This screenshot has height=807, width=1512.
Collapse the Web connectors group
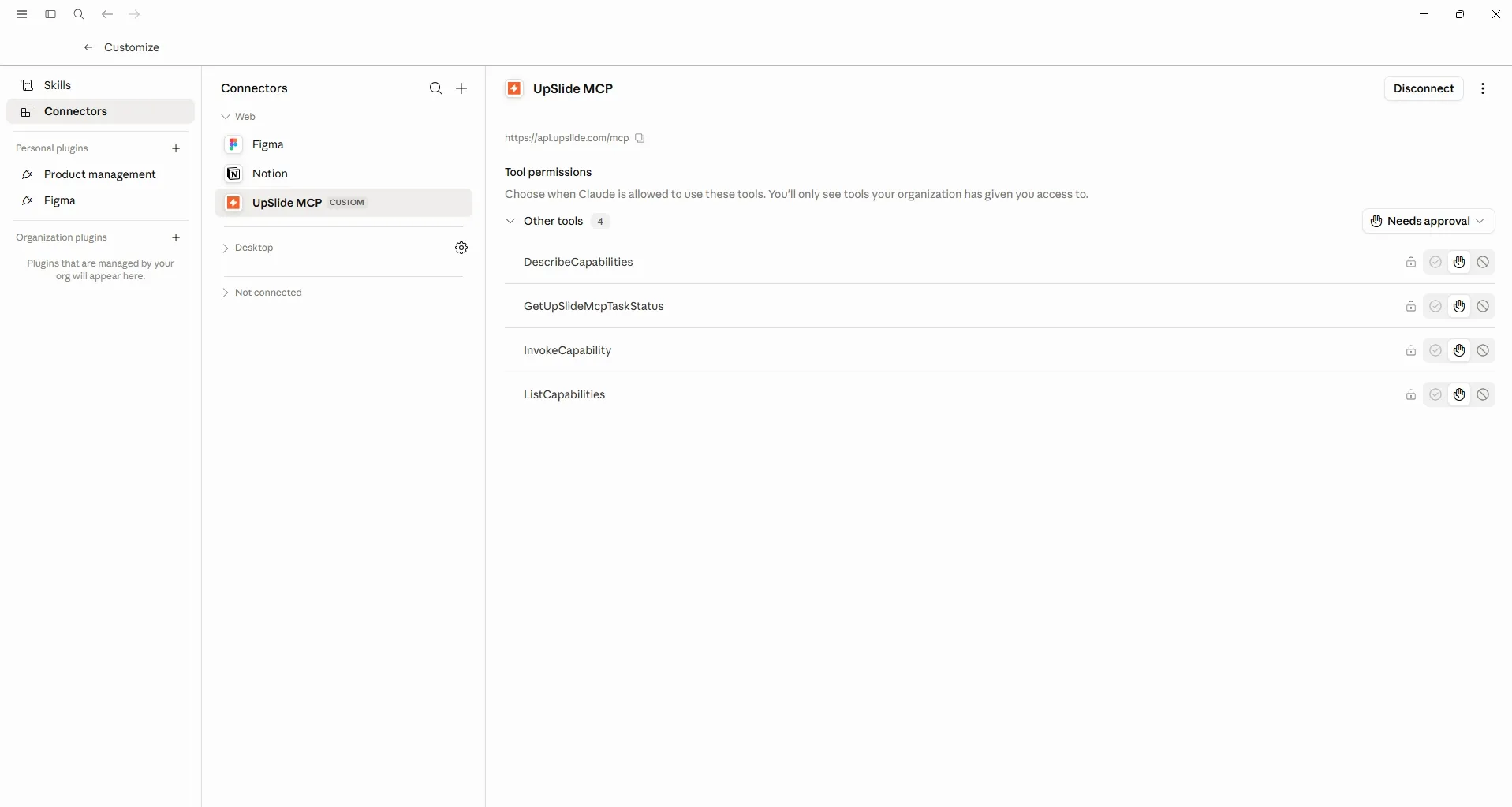click(226, 117)
